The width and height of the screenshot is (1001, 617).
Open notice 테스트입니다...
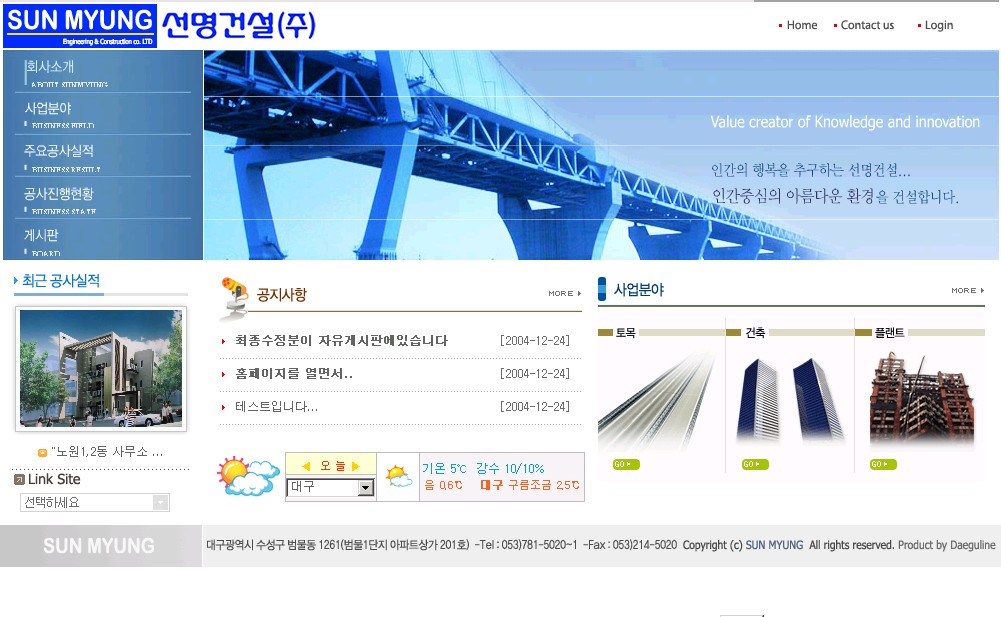point(276,407)
